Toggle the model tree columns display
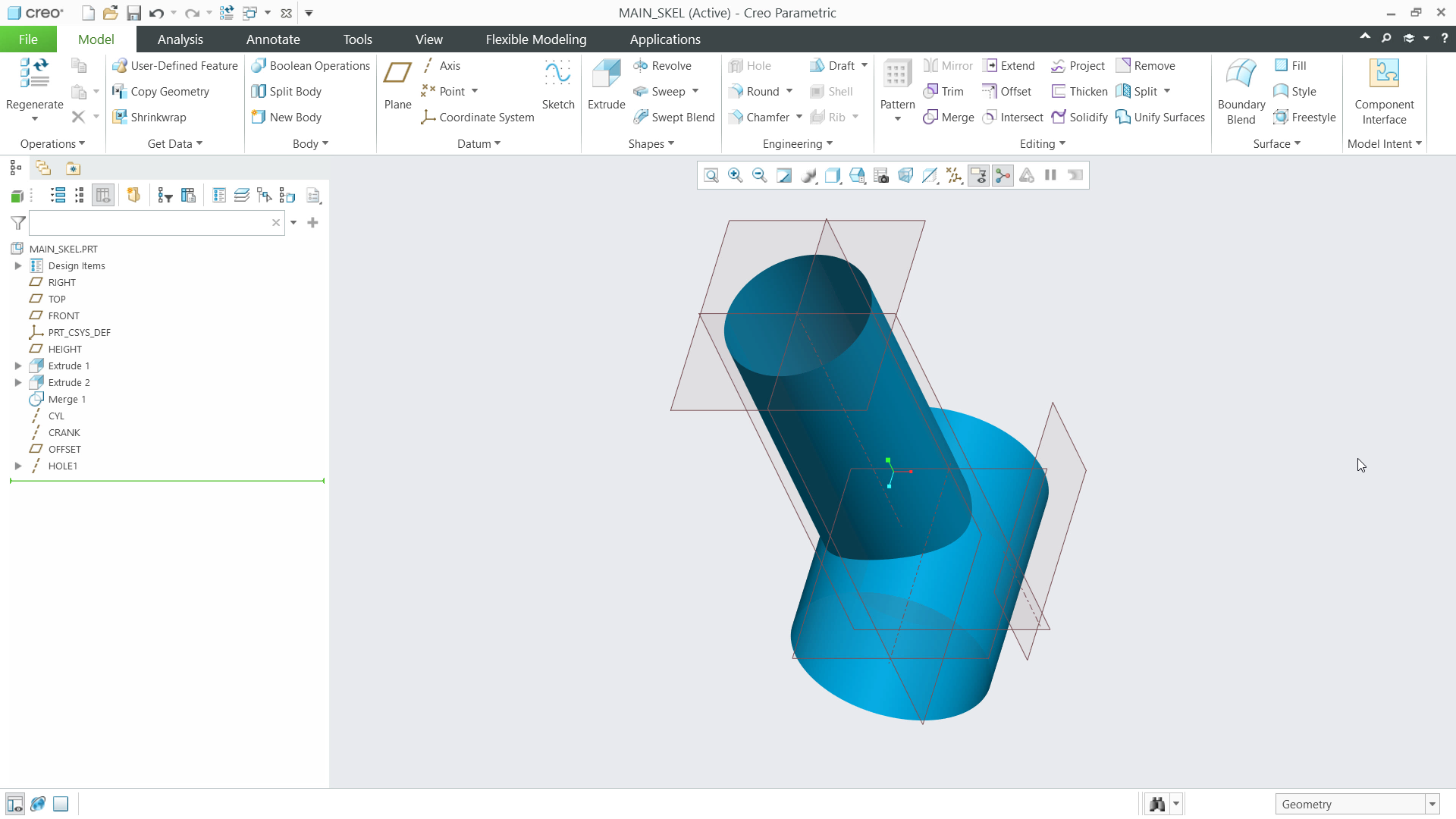This screenshot has height=819, width=1456. (103, 196)
